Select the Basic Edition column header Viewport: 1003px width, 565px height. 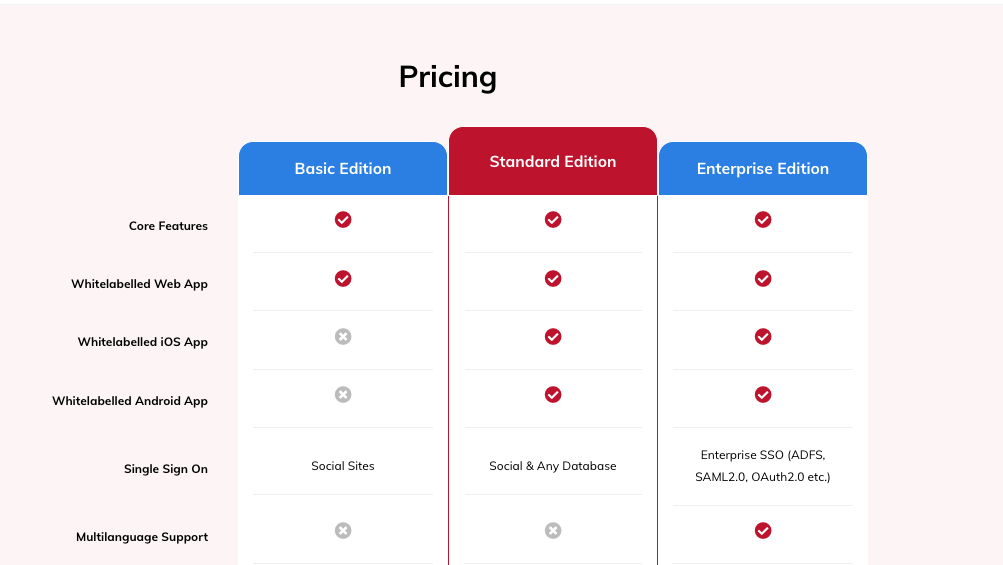[x=343, y=168]
